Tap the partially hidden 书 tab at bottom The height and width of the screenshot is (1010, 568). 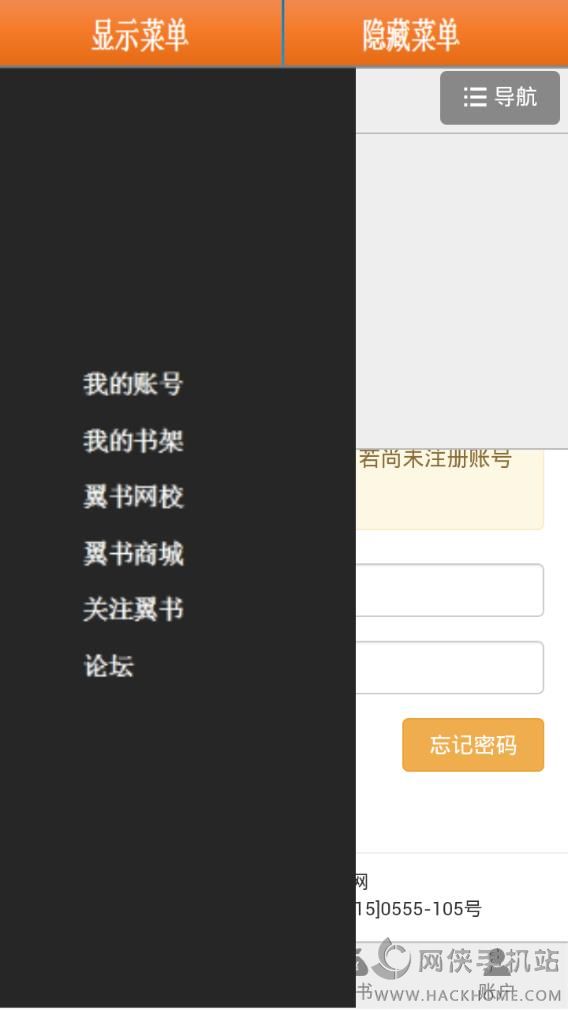[364, 991]
